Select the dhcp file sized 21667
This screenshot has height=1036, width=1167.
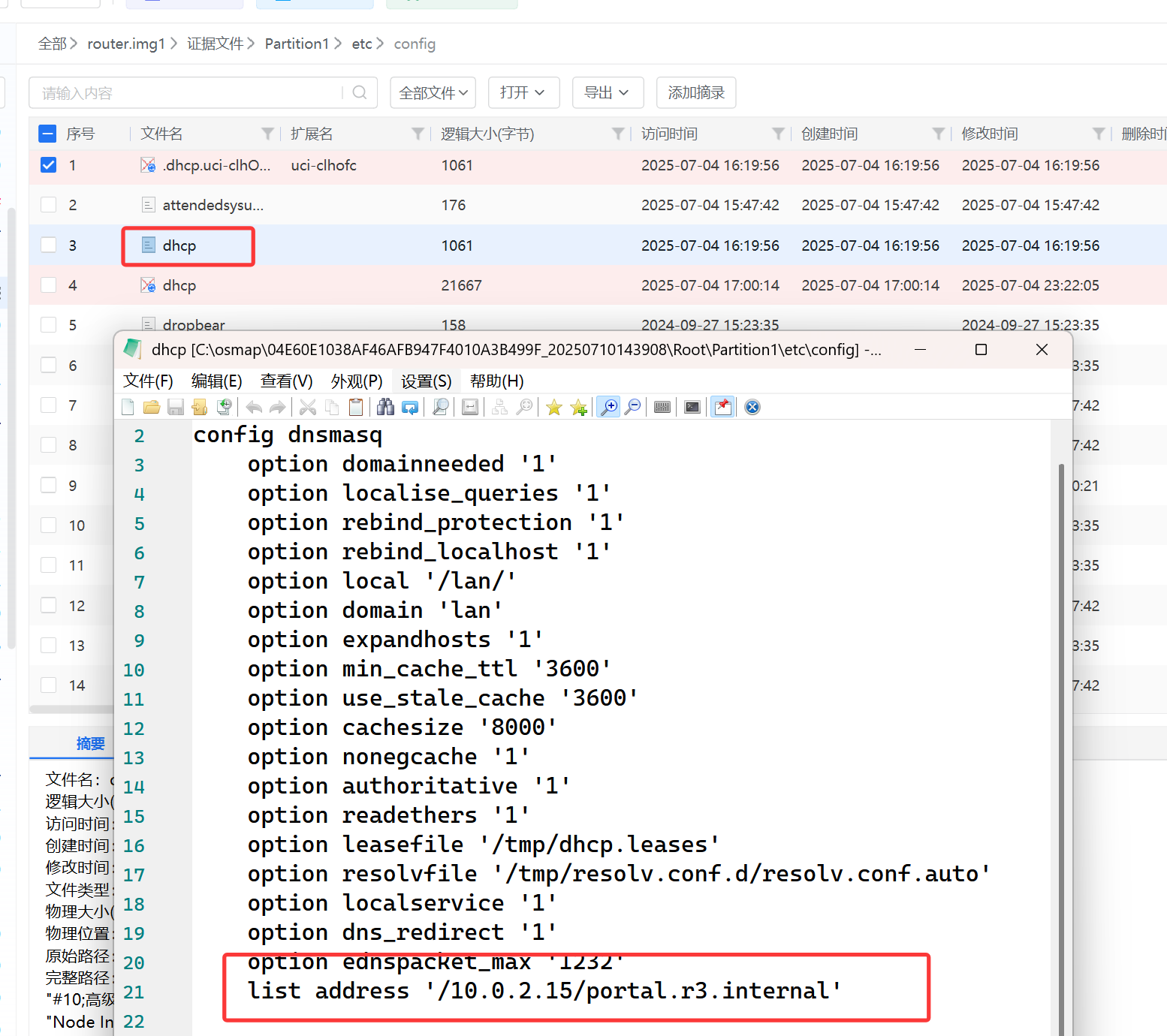[179, 285]
